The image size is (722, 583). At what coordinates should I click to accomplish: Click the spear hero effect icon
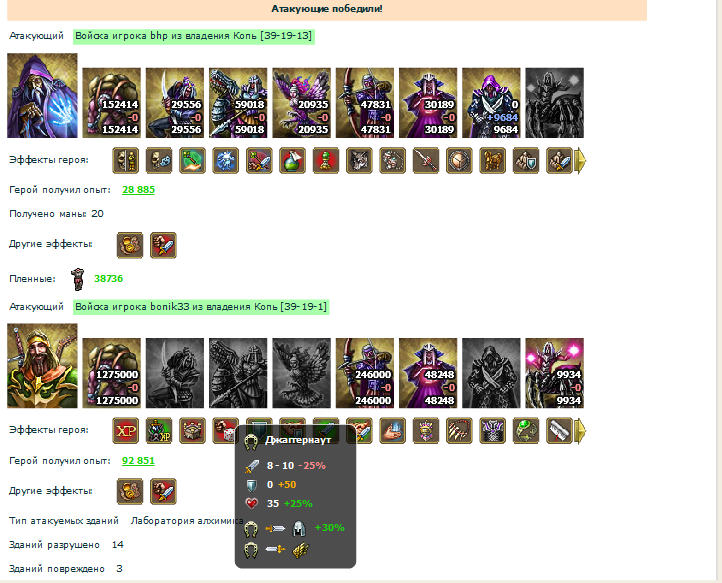[425, 161]
